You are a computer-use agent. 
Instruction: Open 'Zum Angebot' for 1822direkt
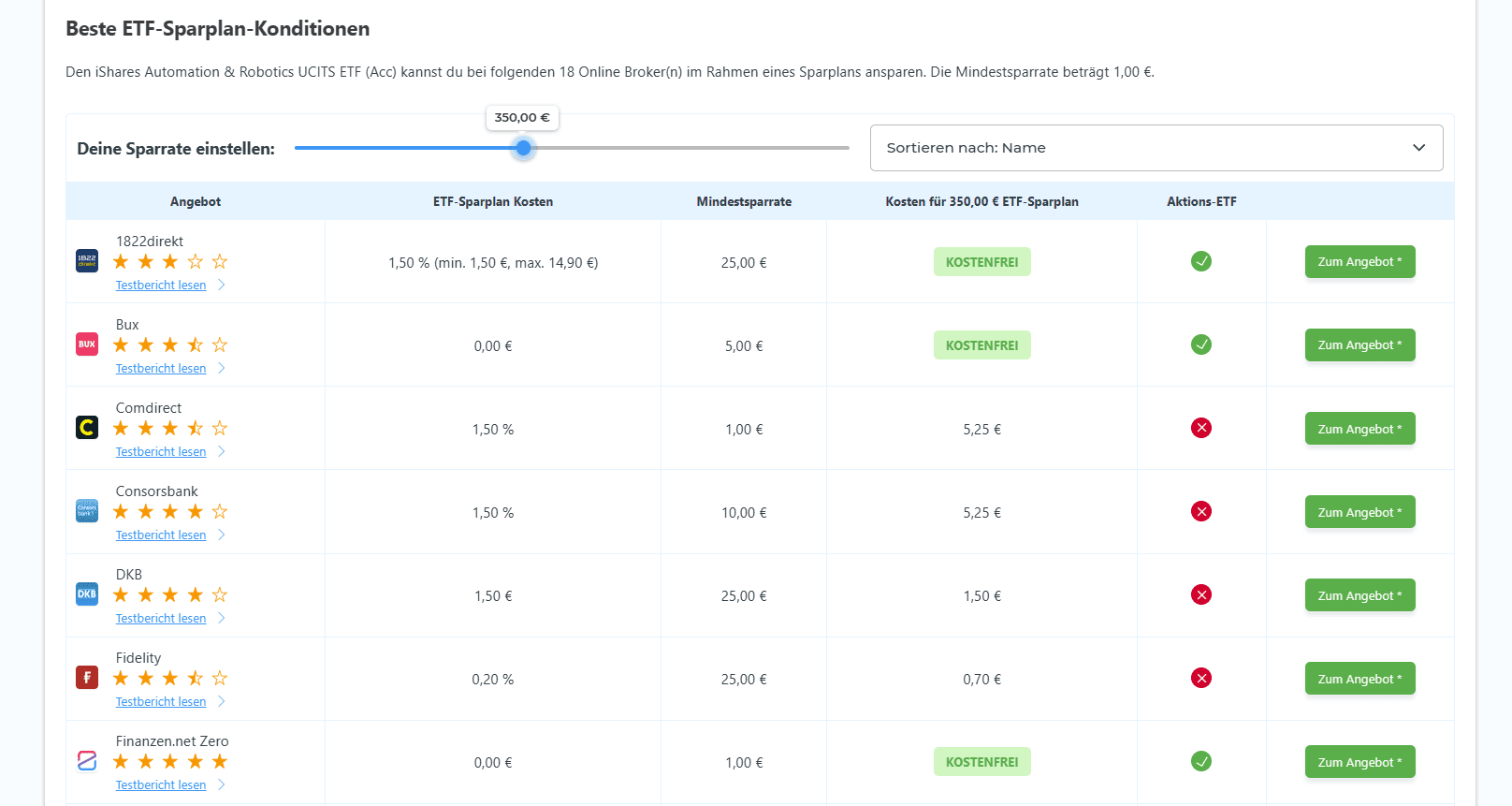[1359, 261]
